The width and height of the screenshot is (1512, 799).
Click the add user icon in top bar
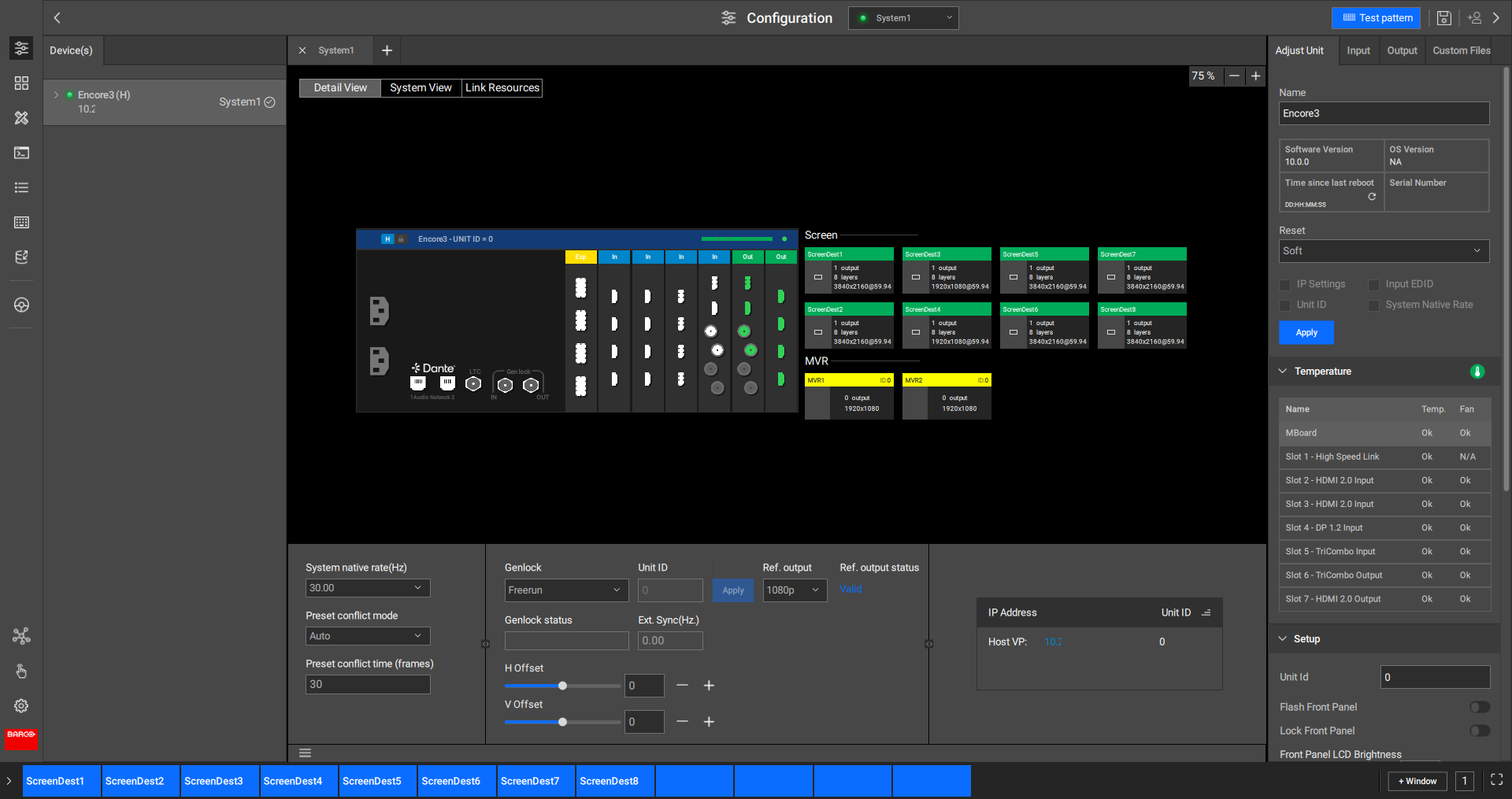coord(1474,17)
